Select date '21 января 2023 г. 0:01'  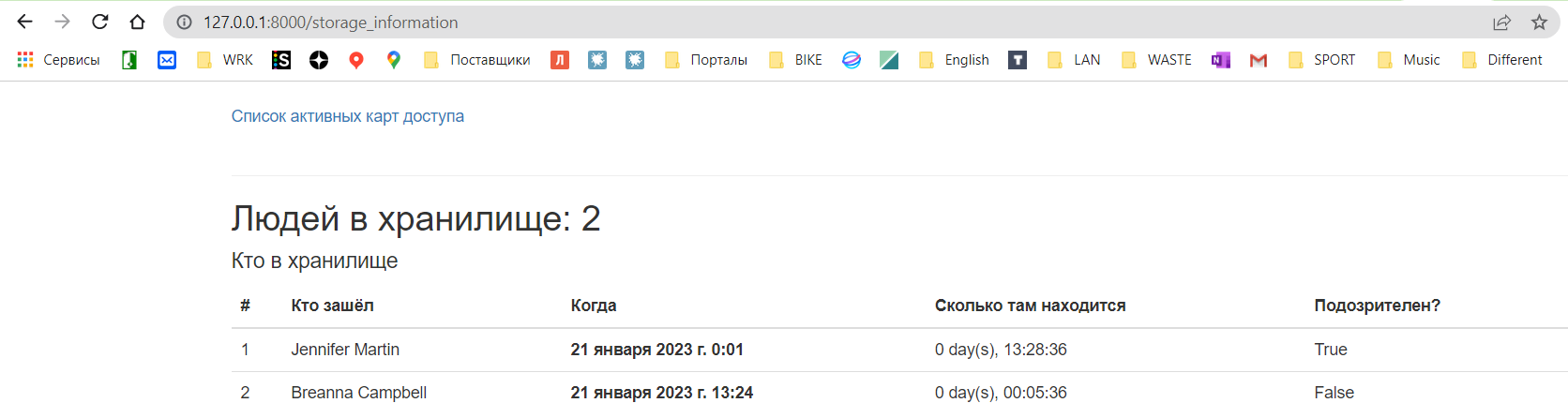(657, 350)
